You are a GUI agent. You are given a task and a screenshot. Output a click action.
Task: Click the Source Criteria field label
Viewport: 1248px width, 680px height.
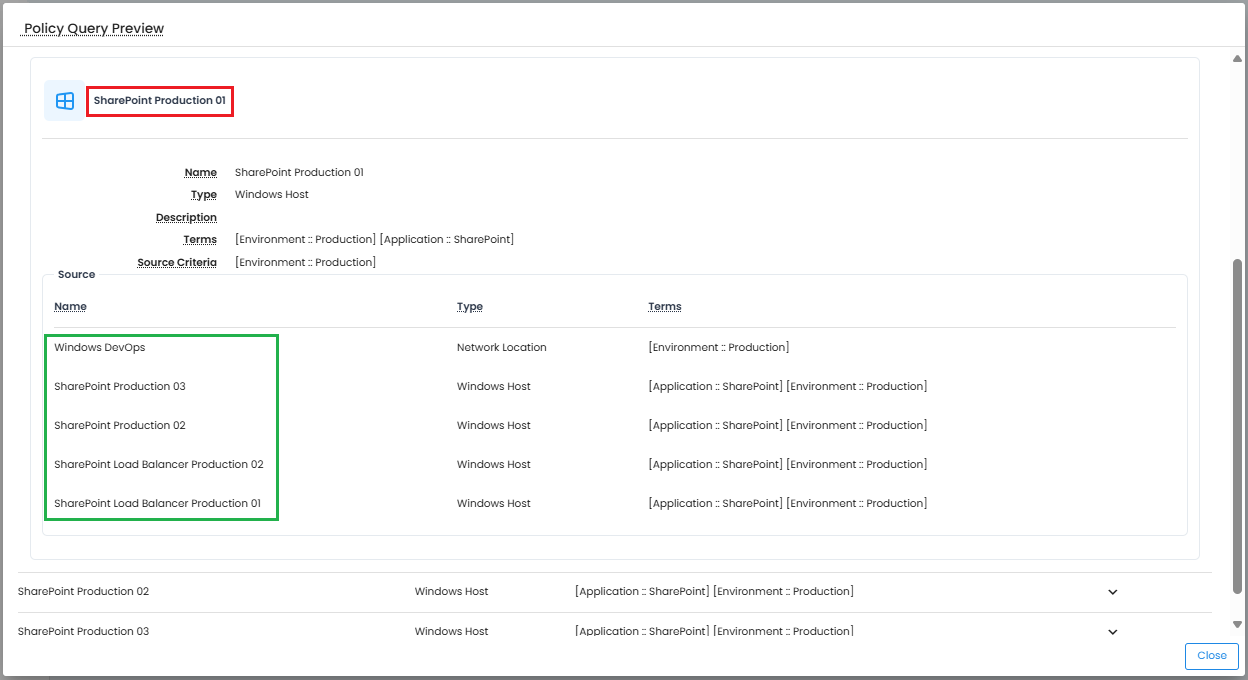[177, 263]
